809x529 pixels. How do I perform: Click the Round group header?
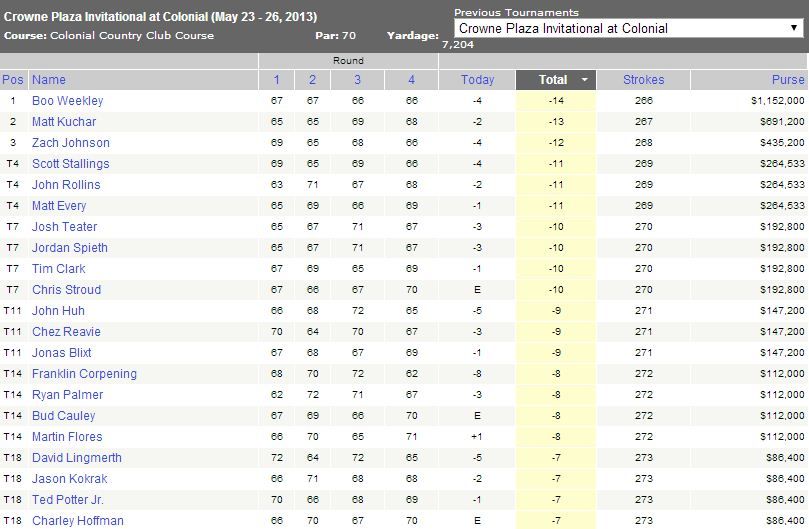click(x=348, y=61)
